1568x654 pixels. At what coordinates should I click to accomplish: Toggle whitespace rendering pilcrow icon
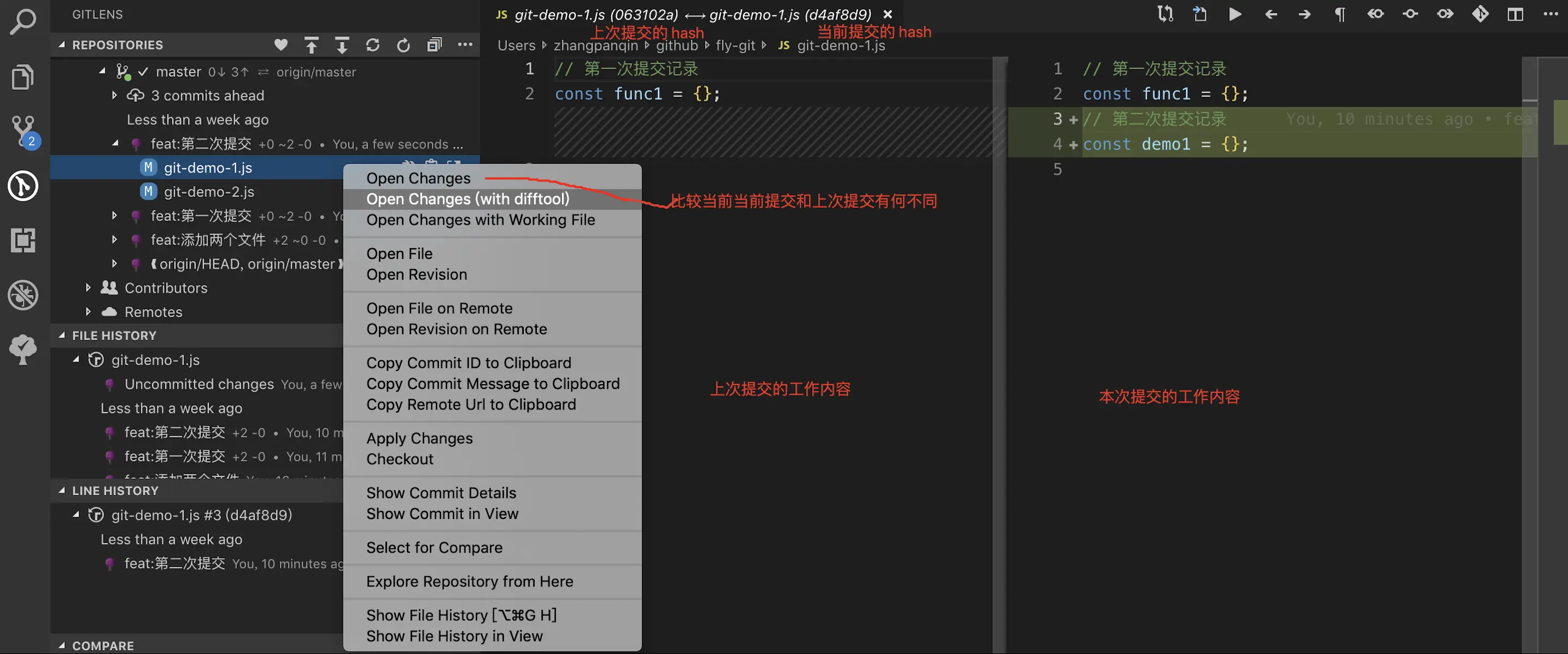1340,14
